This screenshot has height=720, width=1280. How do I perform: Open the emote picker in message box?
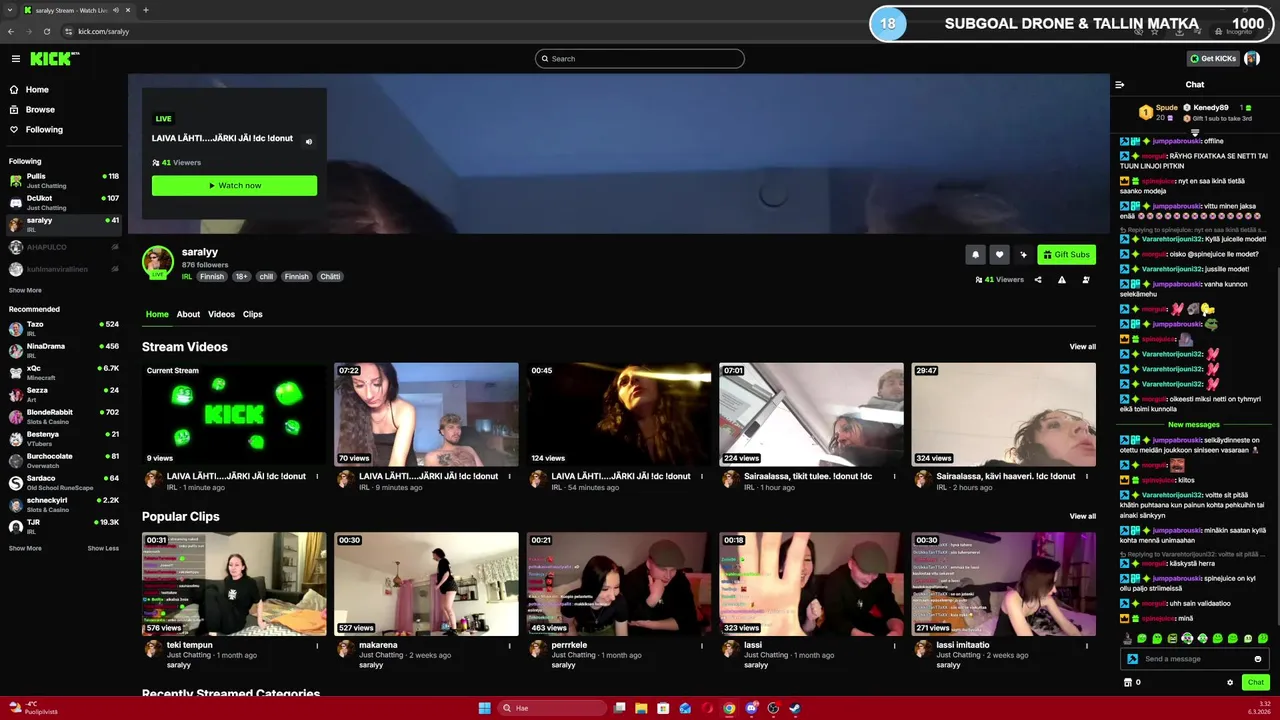click(x=1258, y=659)
